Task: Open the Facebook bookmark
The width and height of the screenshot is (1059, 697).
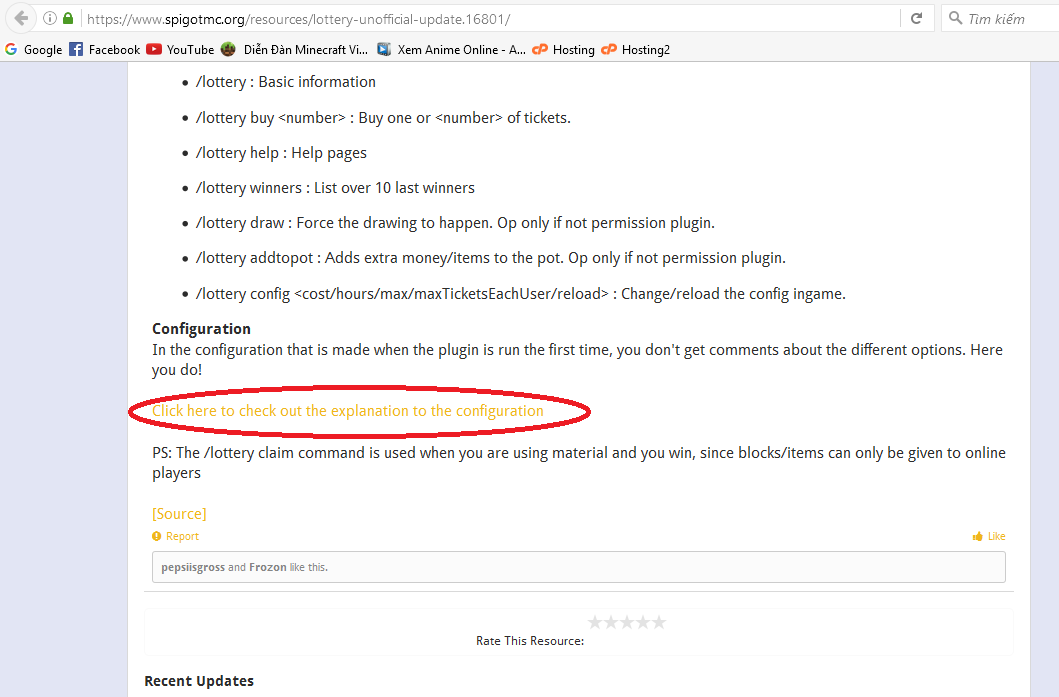Action: point(105,49)
